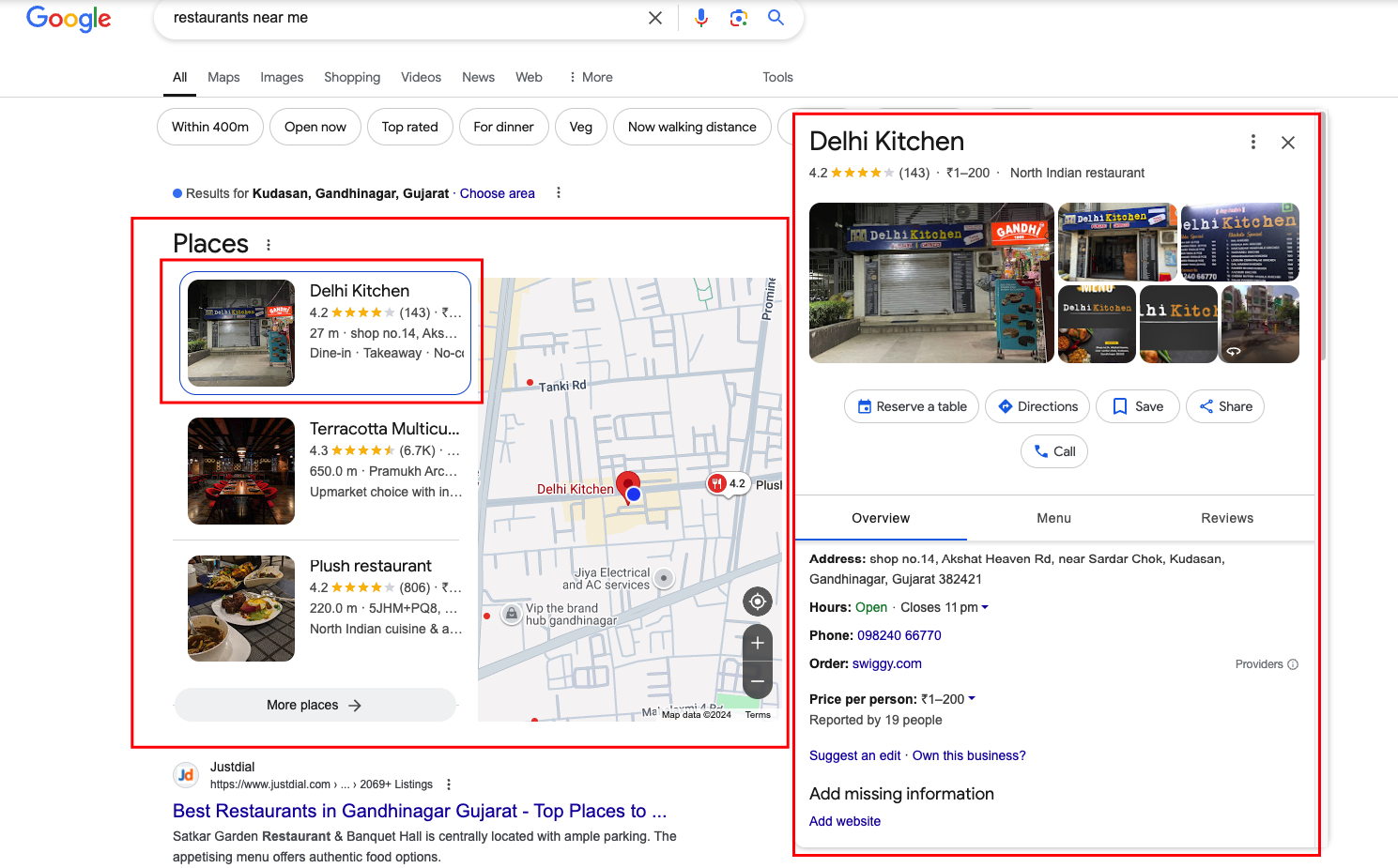The height and width of the screenshot is (868, 1398).
Task: Zoom out on the map
Action: pos(758,680)
